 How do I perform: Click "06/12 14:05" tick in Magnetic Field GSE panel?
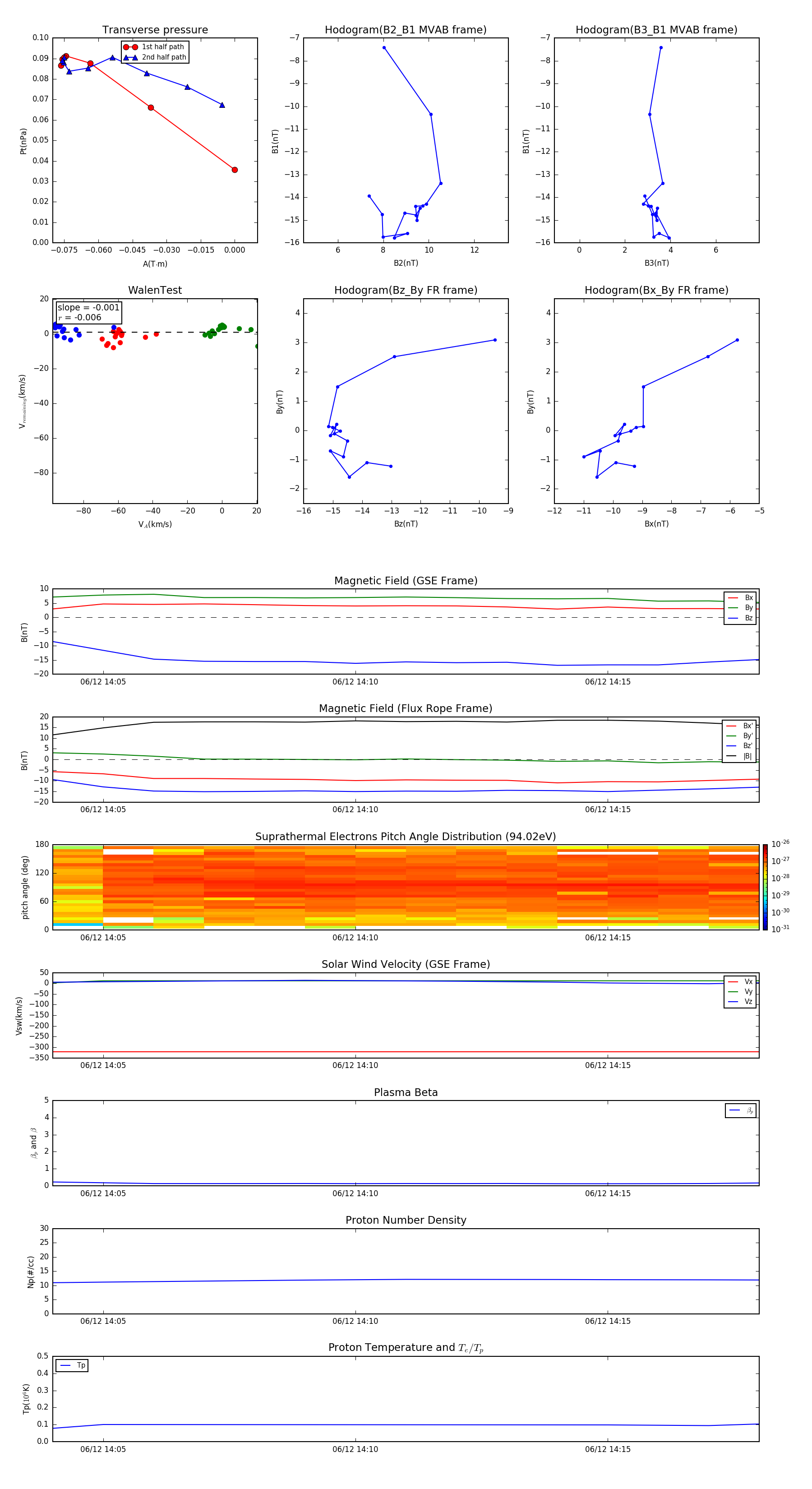coord(103,681)
